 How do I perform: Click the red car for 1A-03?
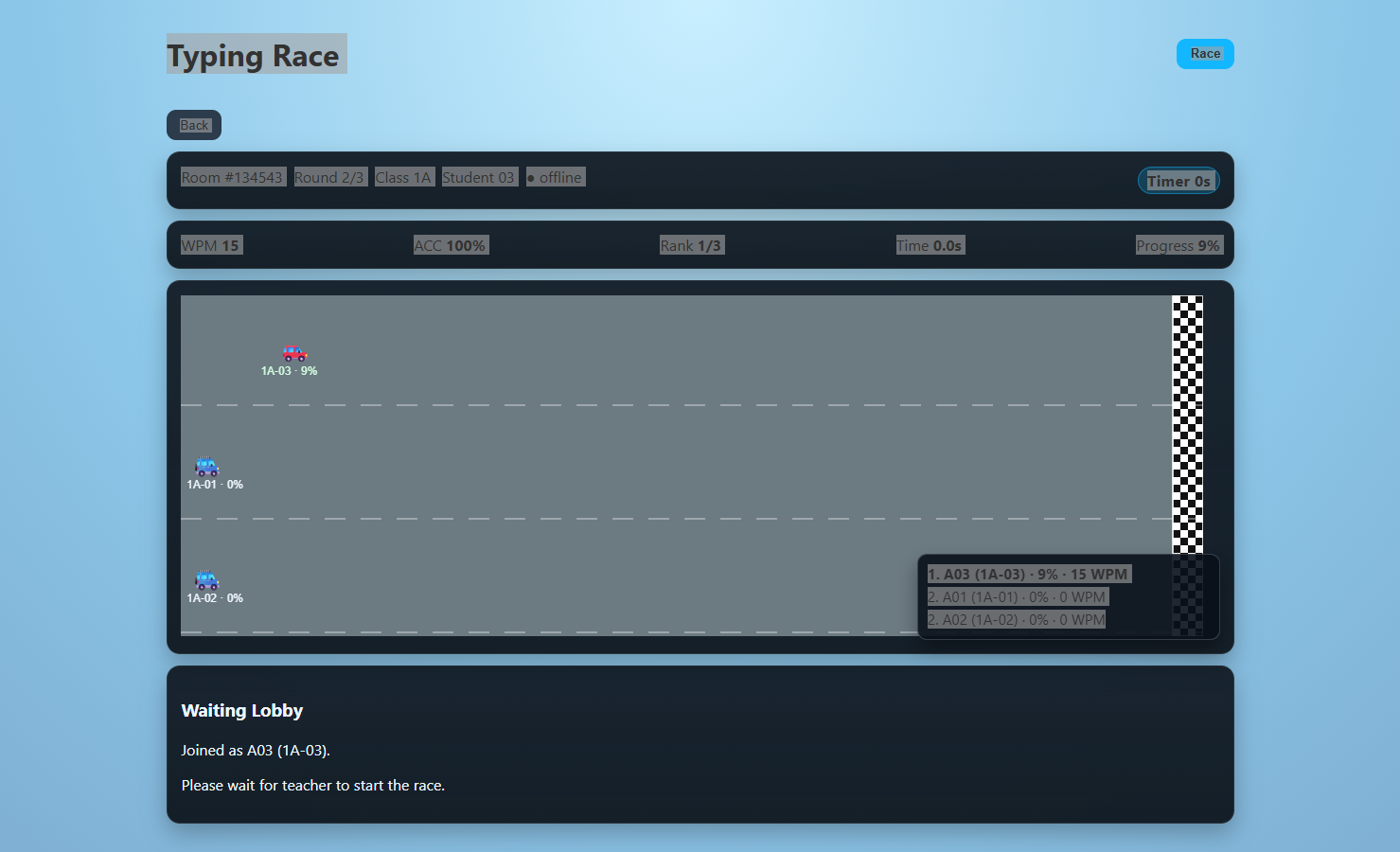coord(294,353)
